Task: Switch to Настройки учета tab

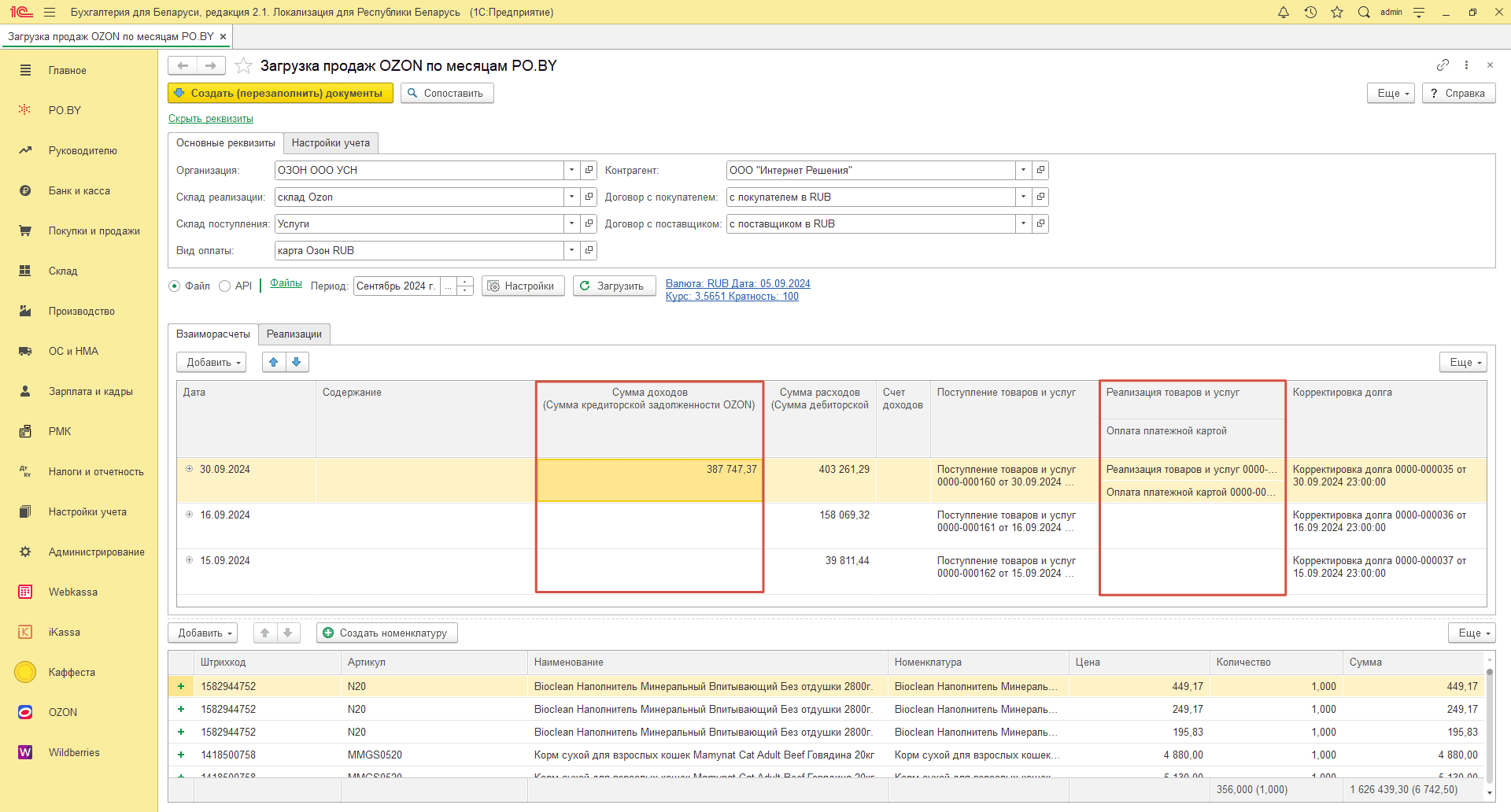Action: point(331,142)
